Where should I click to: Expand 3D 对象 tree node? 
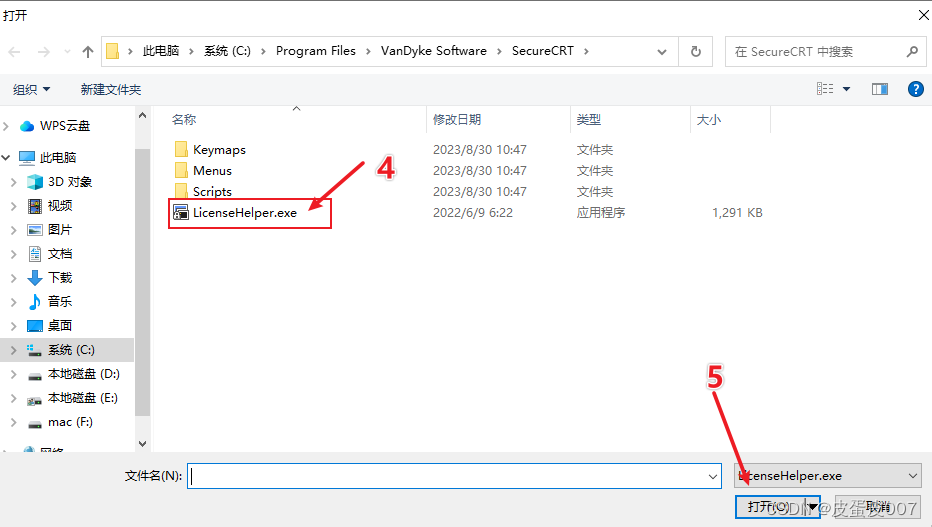click(14, 182)
